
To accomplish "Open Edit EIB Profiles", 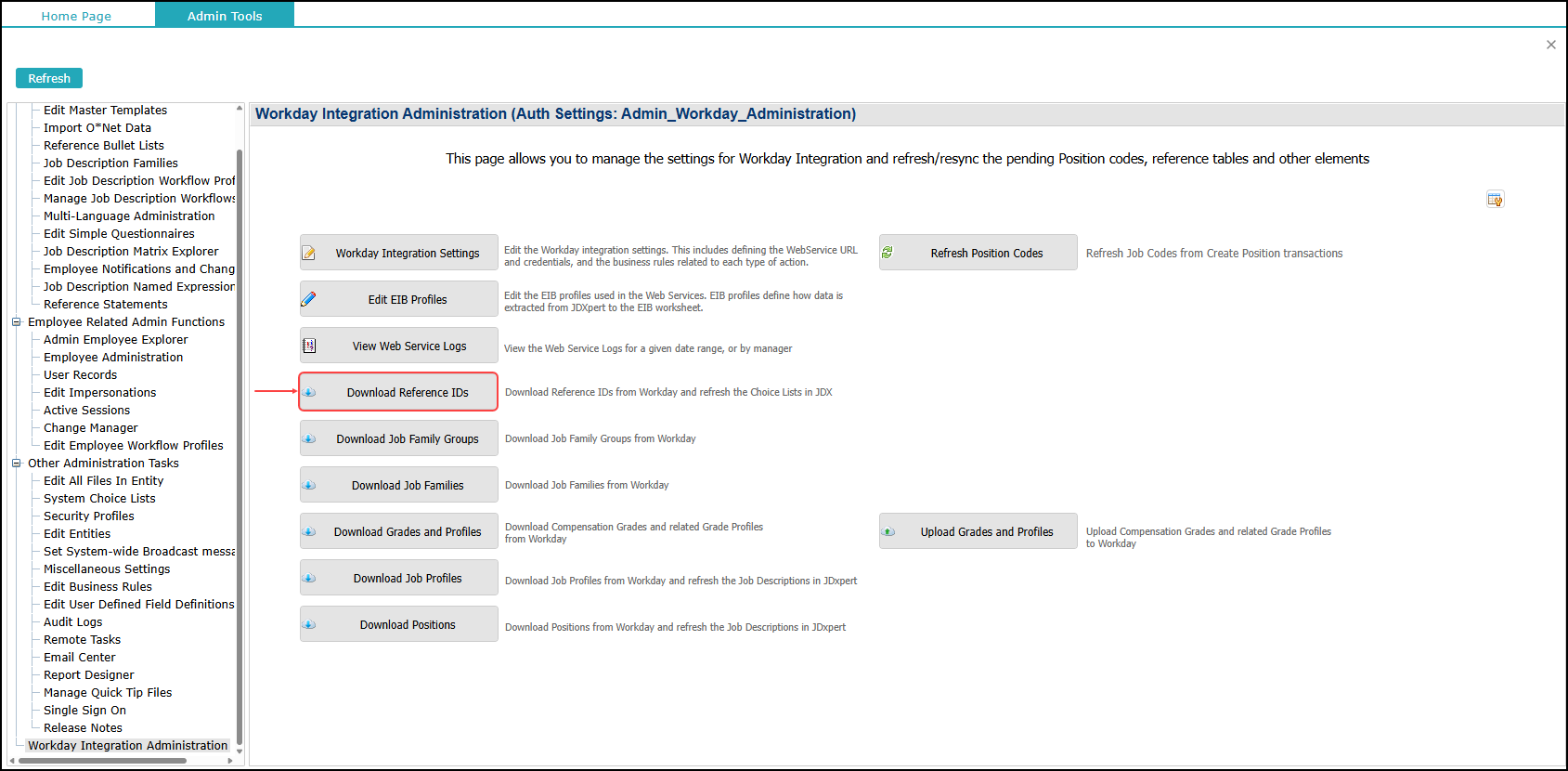I will pyautogui.click(x=399, y=299).
